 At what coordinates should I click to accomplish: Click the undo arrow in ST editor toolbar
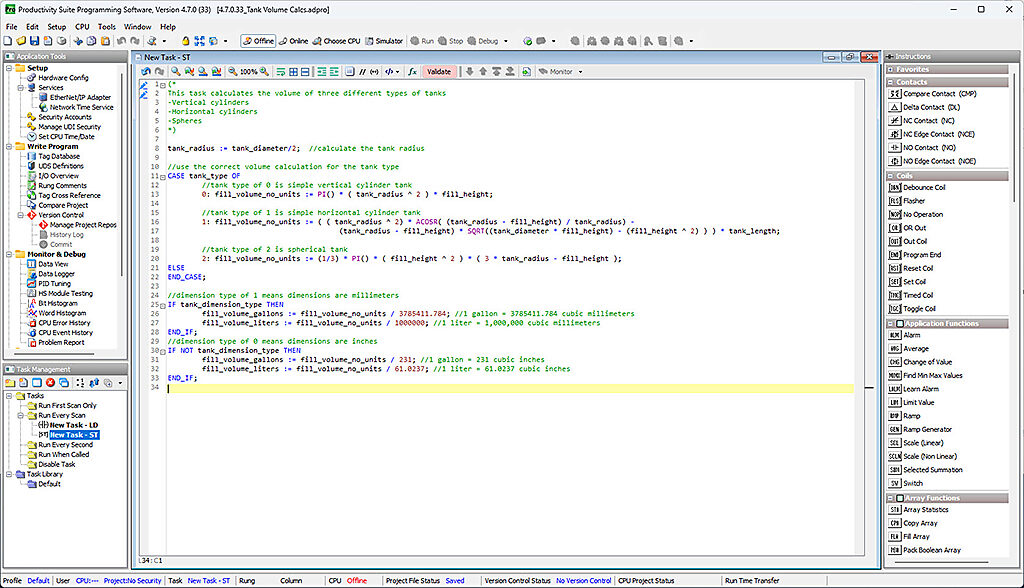coord(146,71)
